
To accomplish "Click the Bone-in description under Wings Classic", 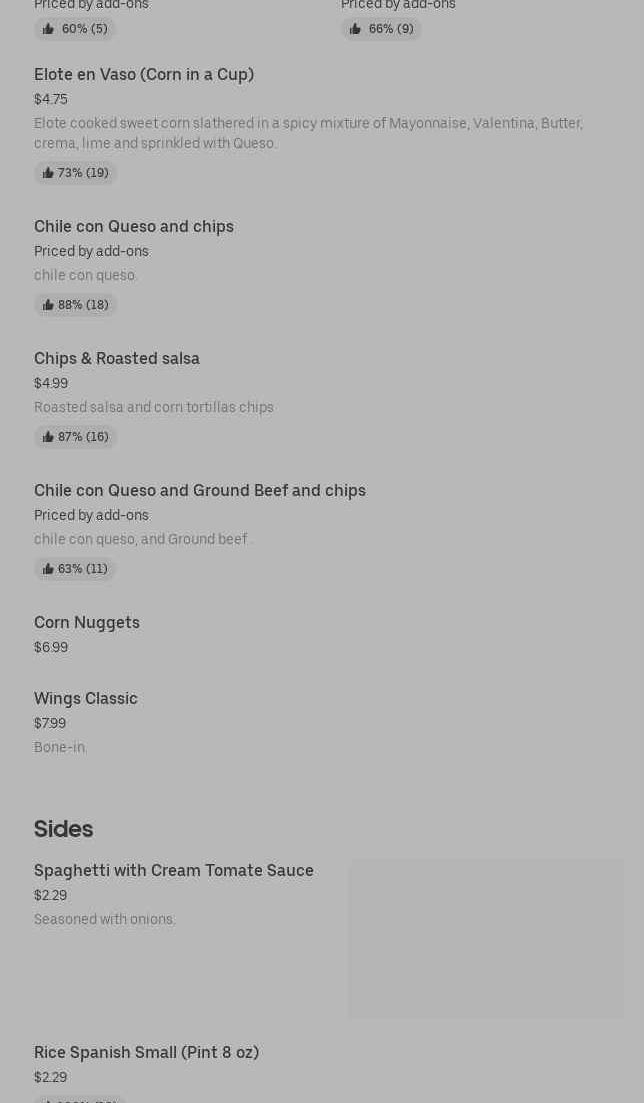I will tap(61, 748).
